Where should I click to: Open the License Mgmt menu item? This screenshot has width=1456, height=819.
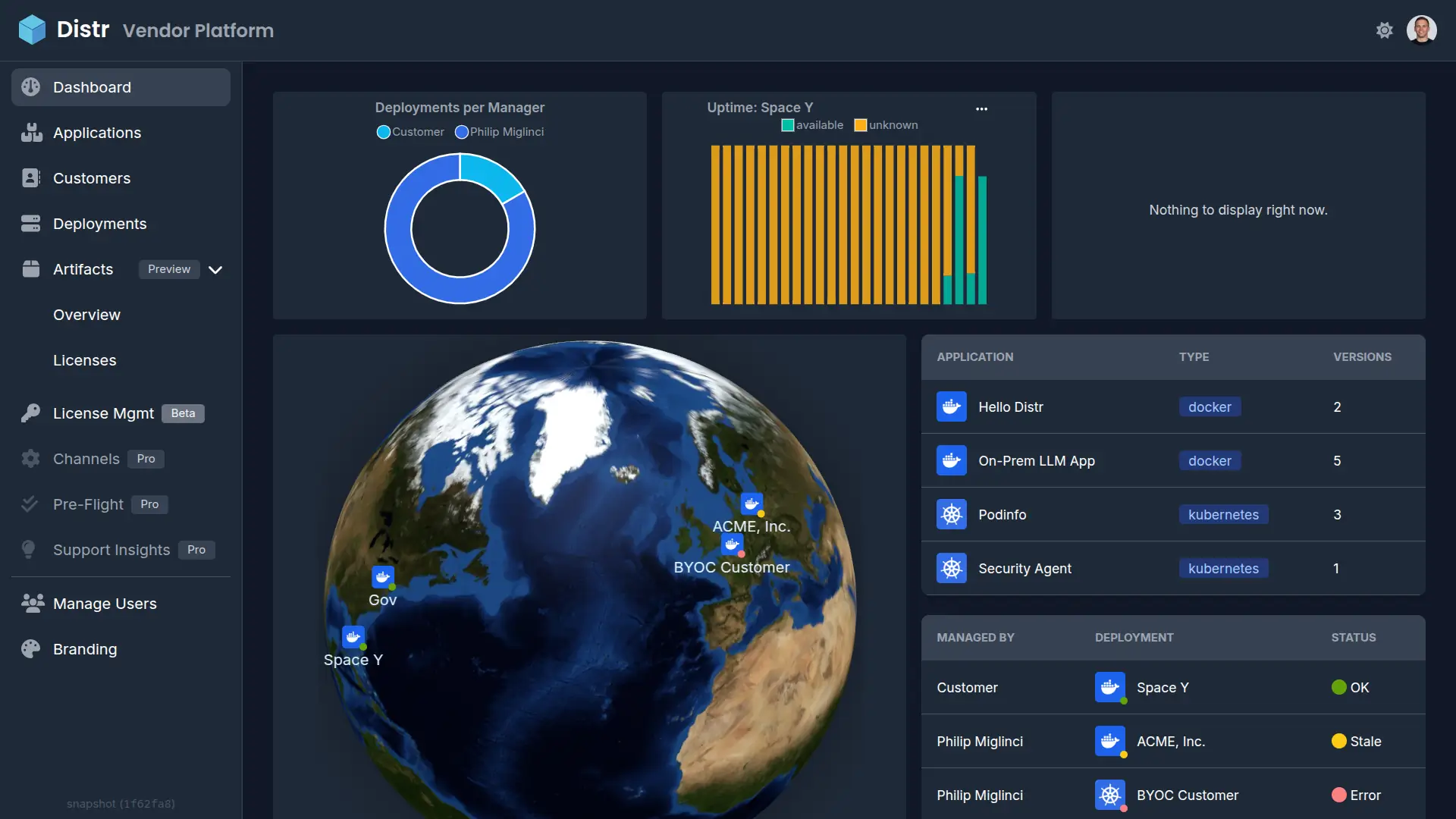tap(103, 412)
